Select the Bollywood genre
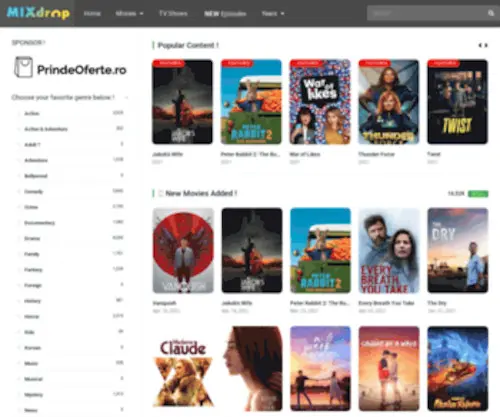 point(36,176)
